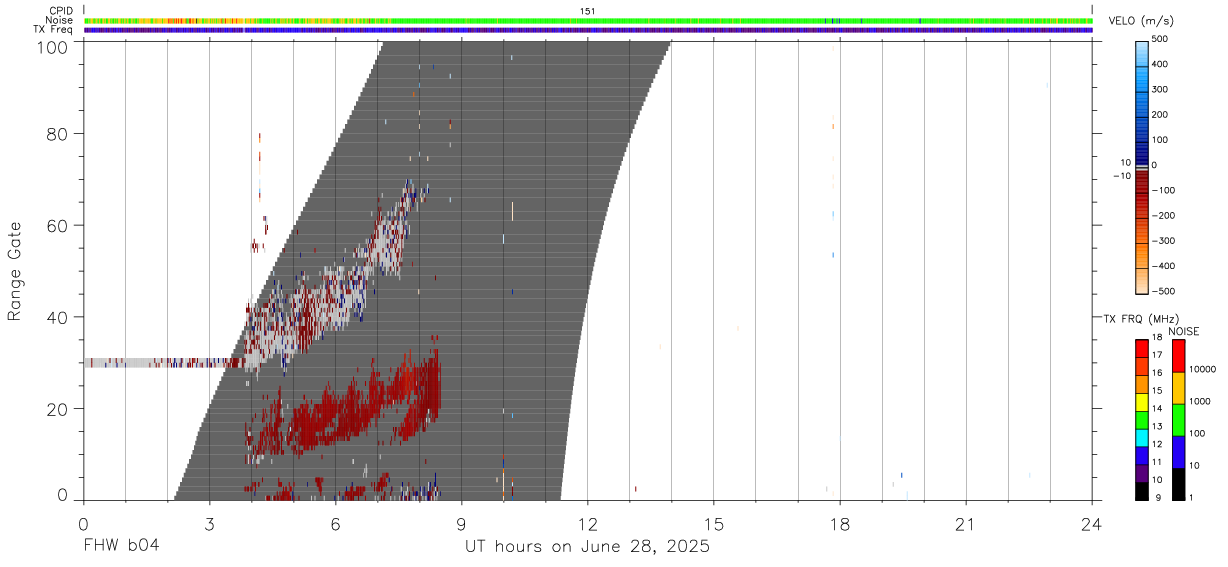Click x-axis tick label 12
This screenshot has height=567, width=1228.
588,524
